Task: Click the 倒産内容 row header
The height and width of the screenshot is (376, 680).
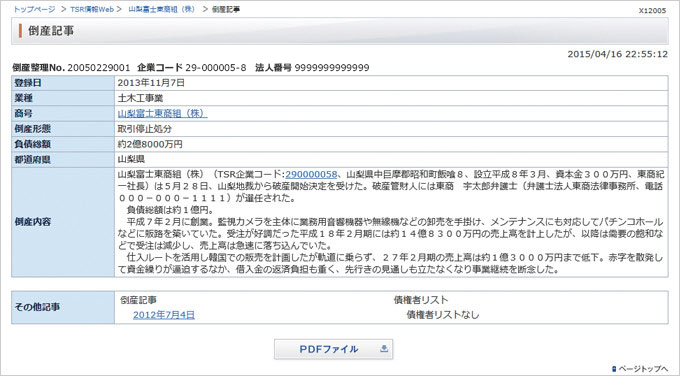Action: click(x=63, y=222)
